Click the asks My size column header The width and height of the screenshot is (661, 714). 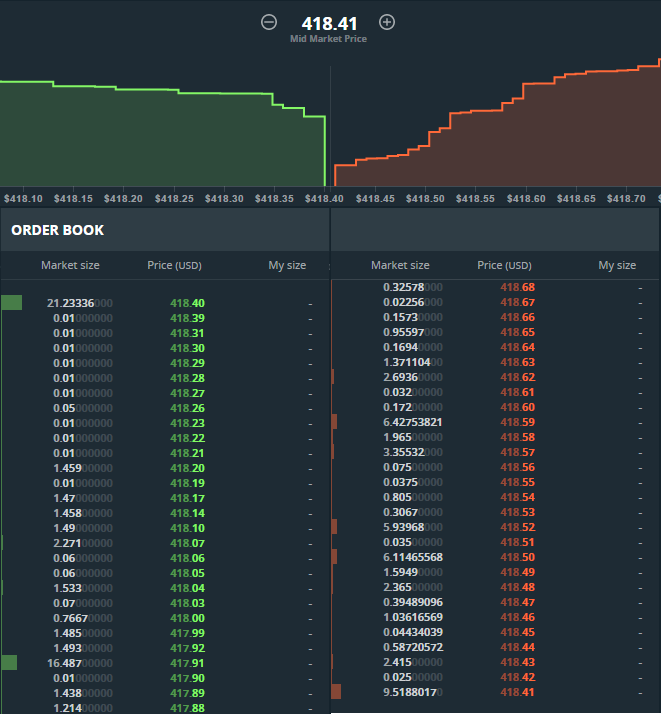(x=617, y=265)
